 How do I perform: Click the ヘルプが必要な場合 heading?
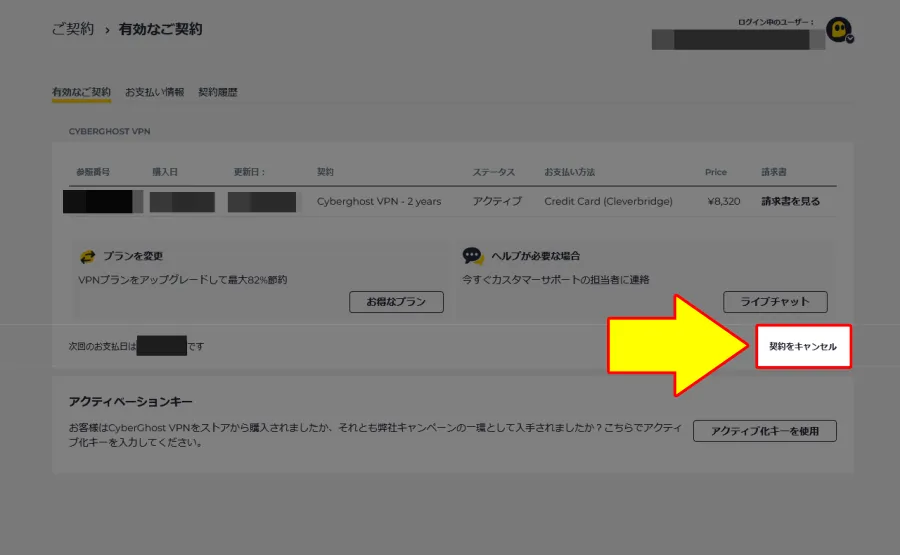(x=536, y=256)
